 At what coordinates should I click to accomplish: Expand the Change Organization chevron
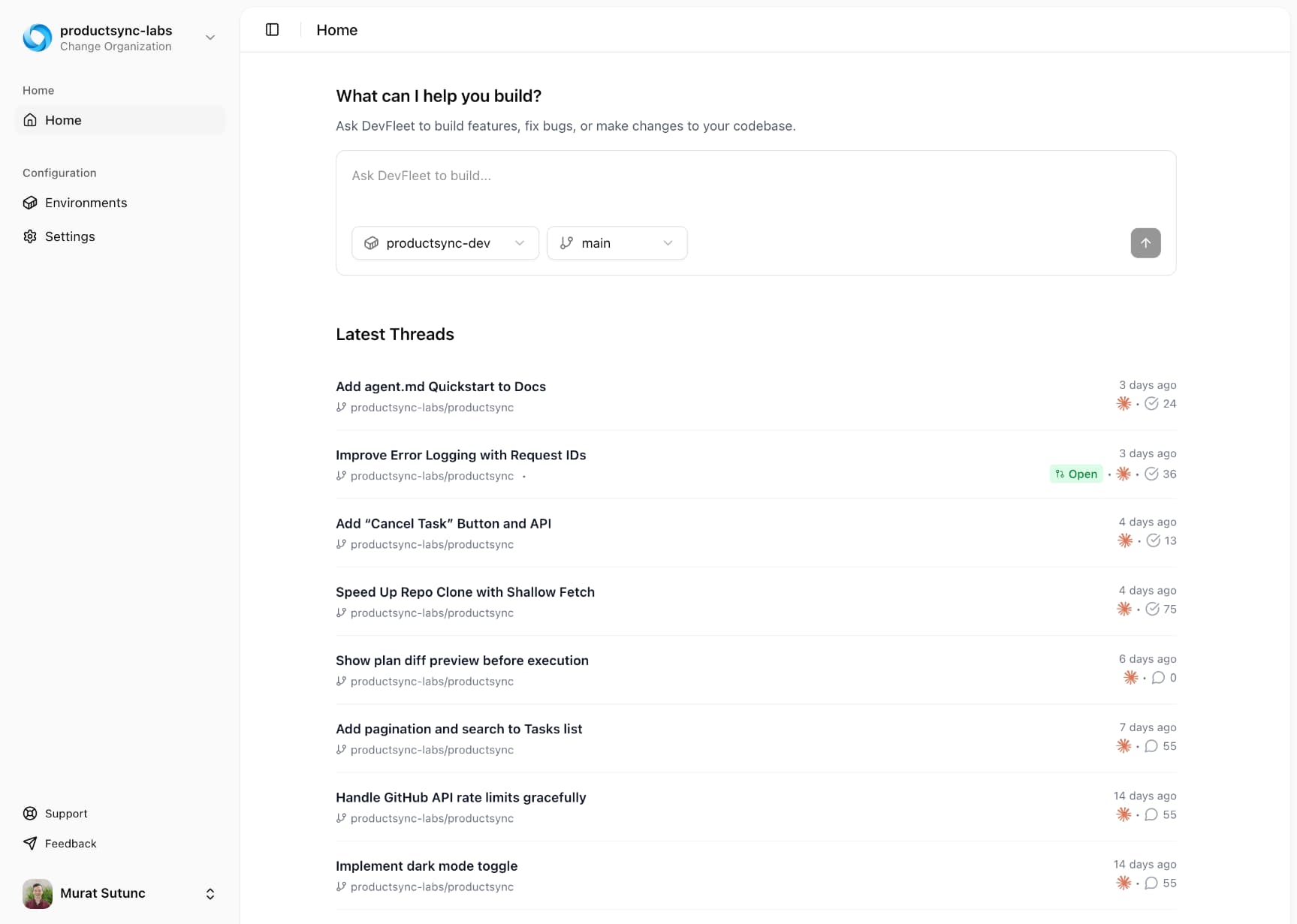(x=210, y=38)
